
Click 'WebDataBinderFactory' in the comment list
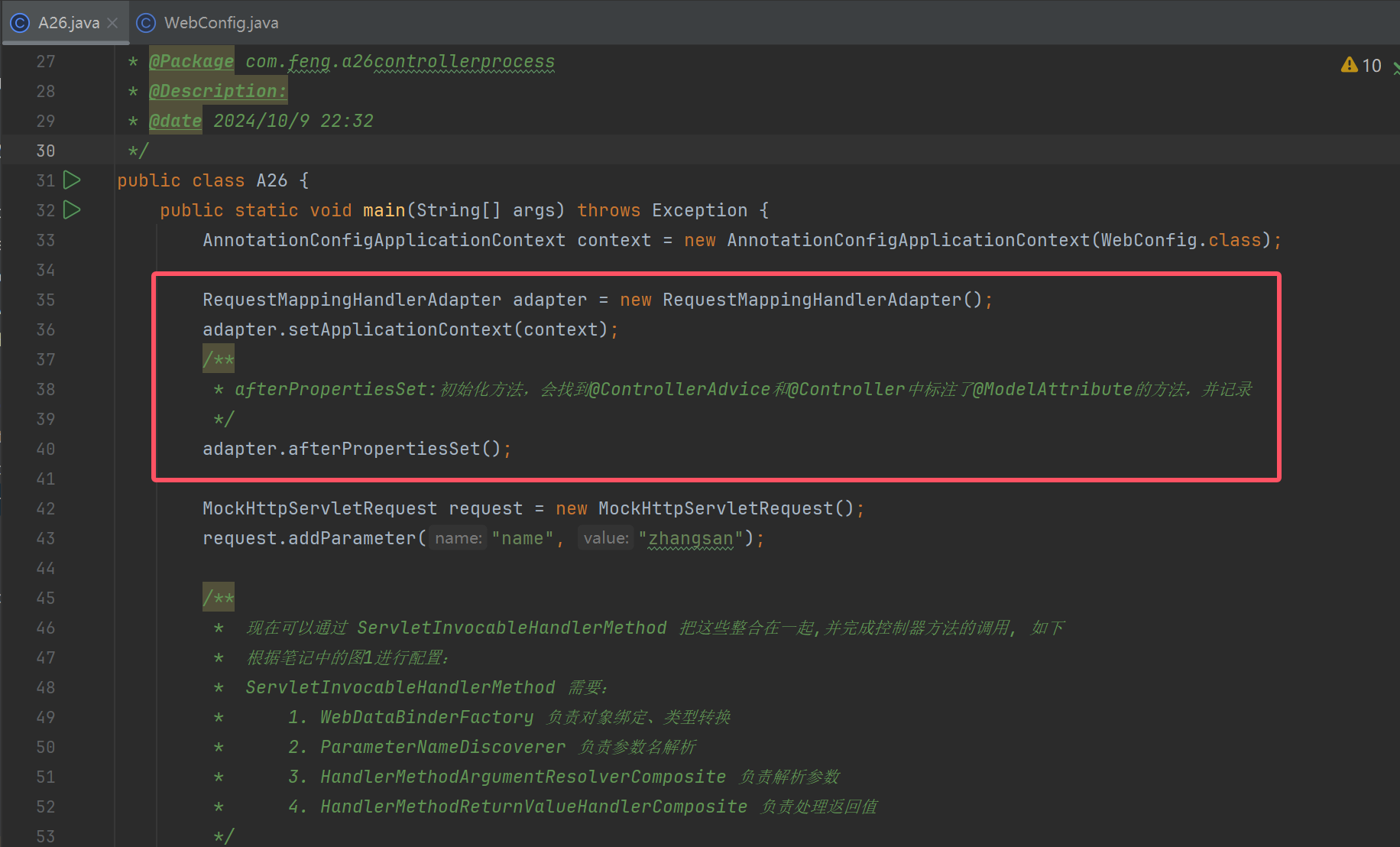[x=426, y=717]
